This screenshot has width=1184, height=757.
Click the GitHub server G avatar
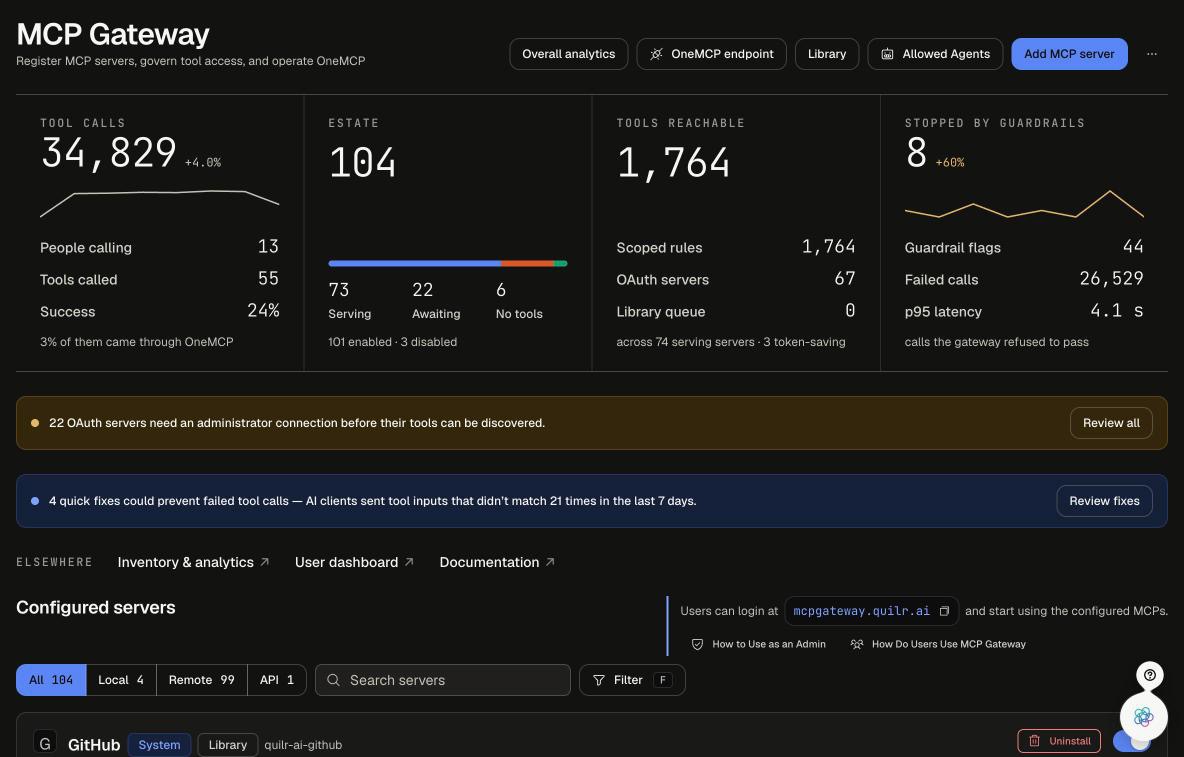click(45, 743)
